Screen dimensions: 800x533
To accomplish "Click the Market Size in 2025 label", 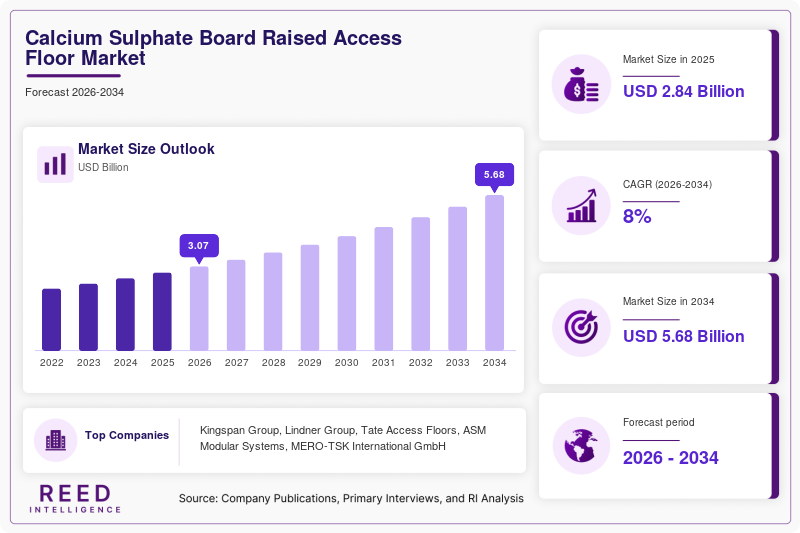I will click(x=668, y=59).
